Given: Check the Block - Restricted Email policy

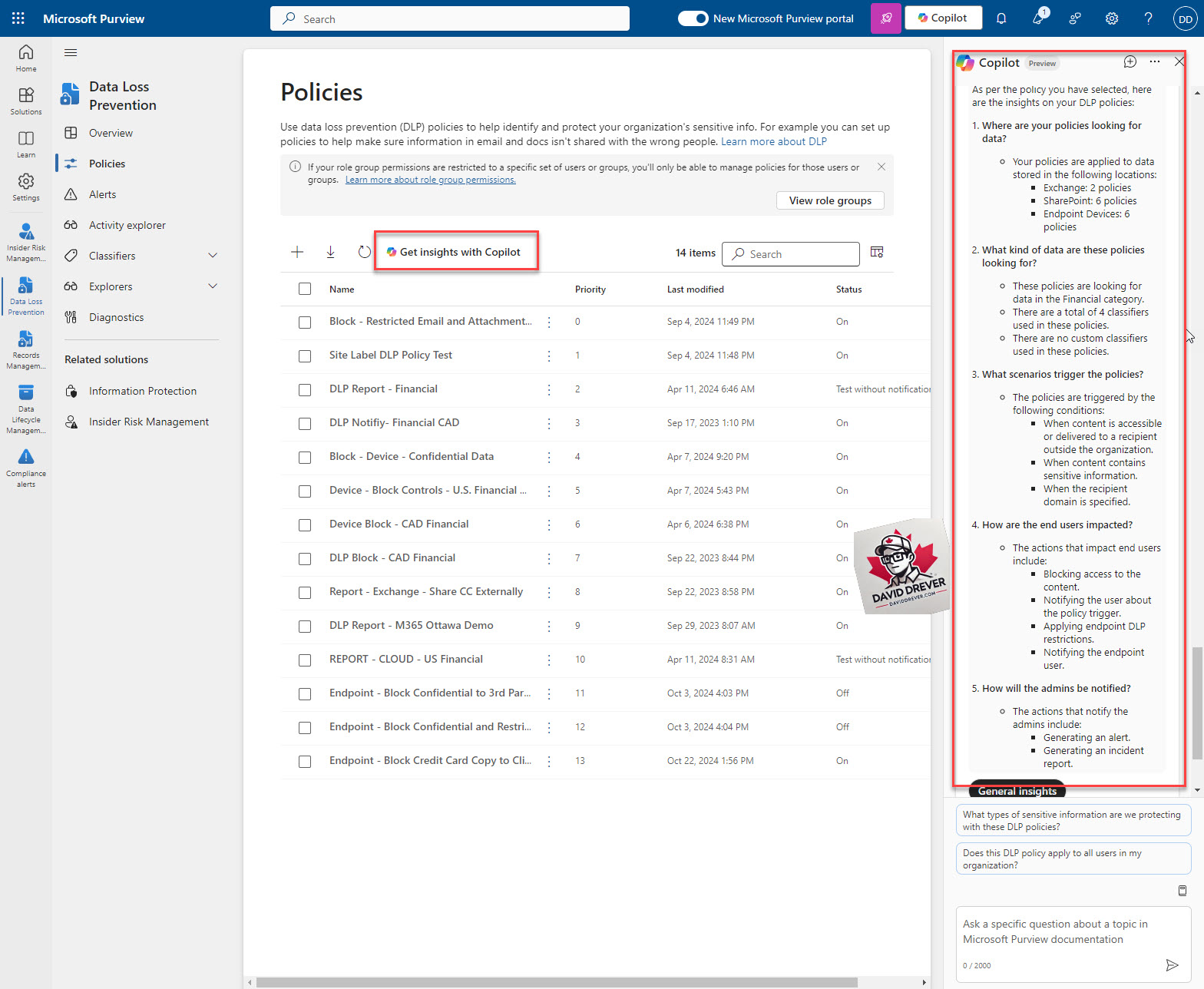Looking at the screenshot, I should pos(305,322).
